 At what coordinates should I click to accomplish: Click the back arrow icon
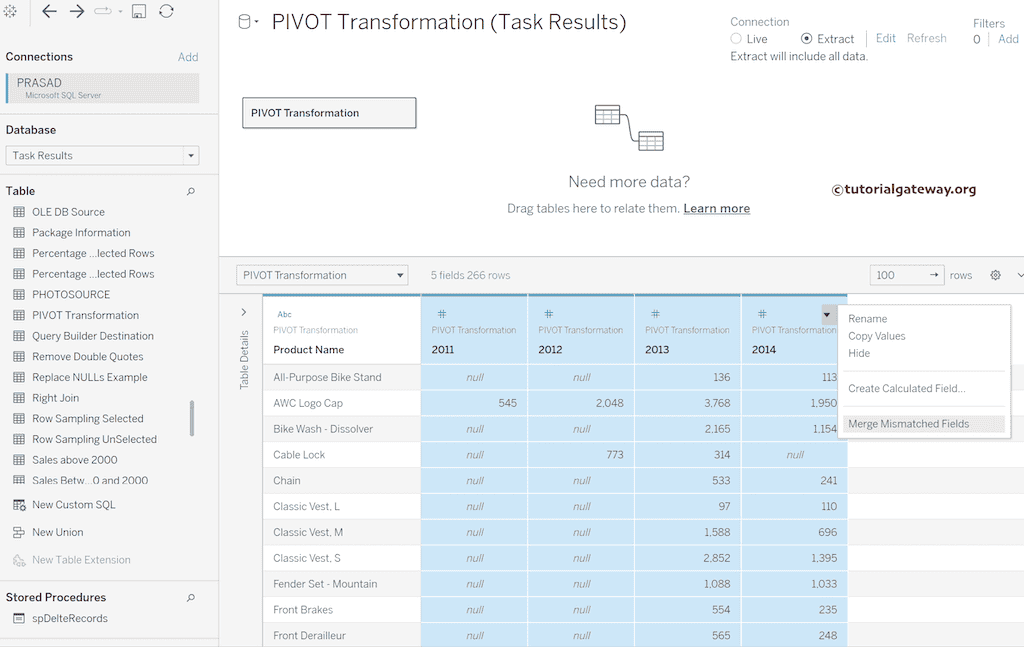click(x=49, y=11)
